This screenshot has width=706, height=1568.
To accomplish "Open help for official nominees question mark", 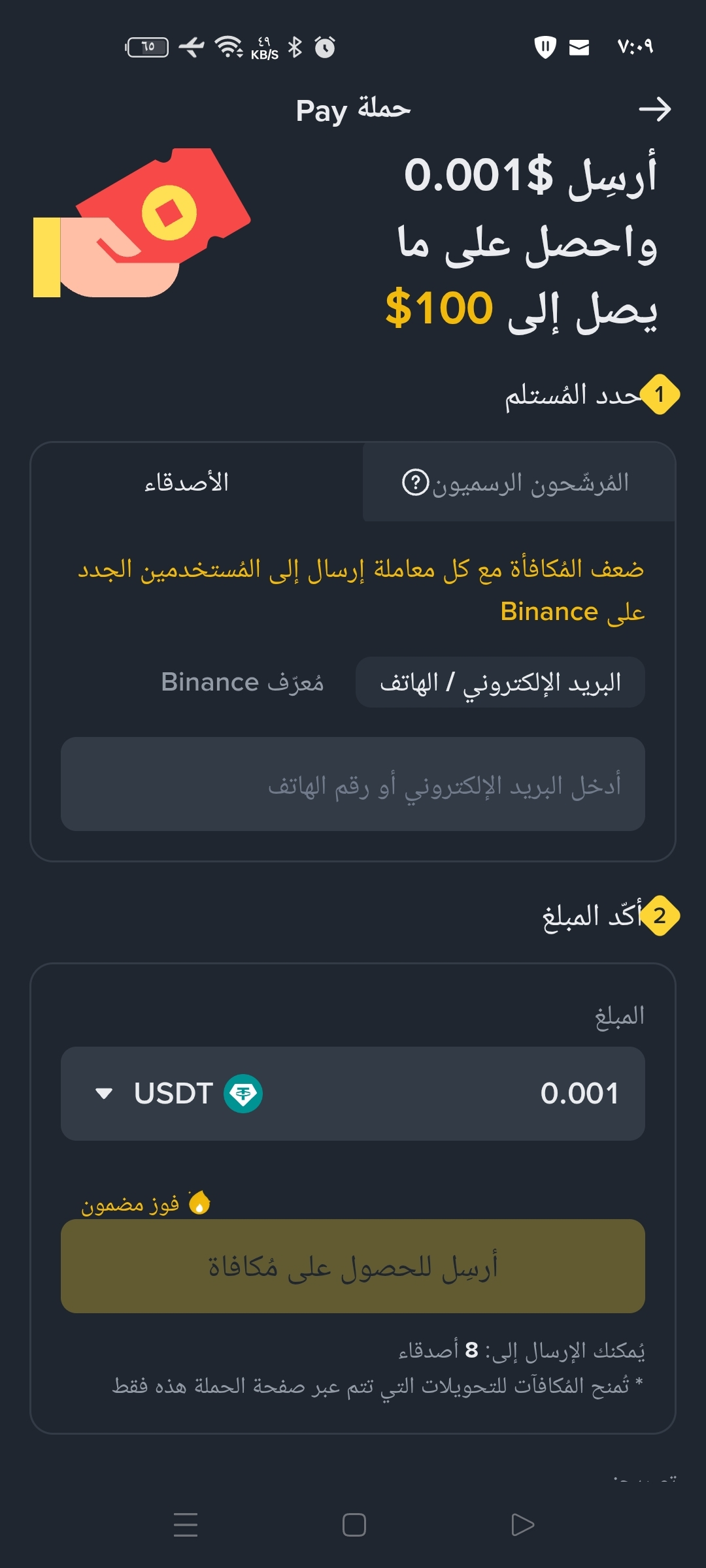I will point(415,483).
